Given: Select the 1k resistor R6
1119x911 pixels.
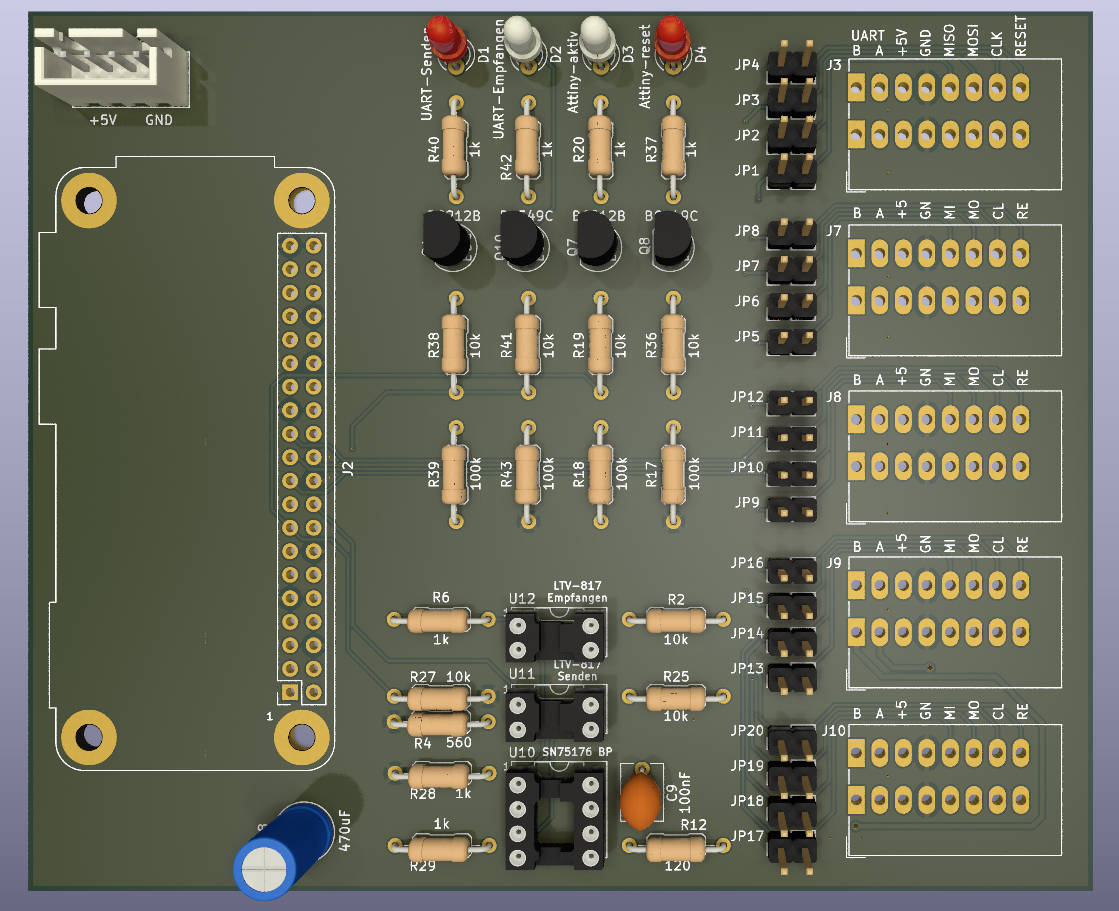Looking at the screenshot, I should point(439,620).
